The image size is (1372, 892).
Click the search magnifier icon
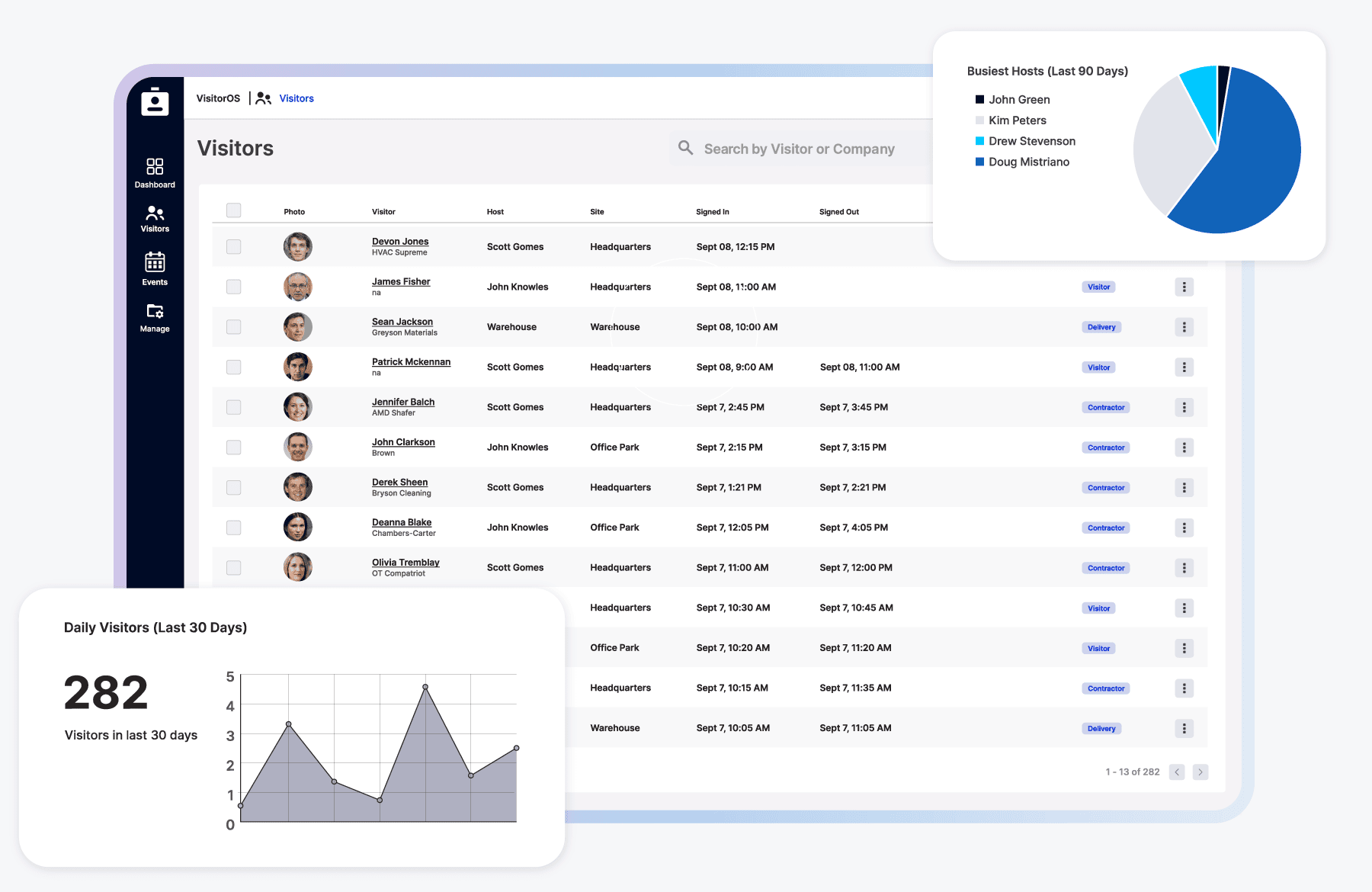[x=684, y=148]
